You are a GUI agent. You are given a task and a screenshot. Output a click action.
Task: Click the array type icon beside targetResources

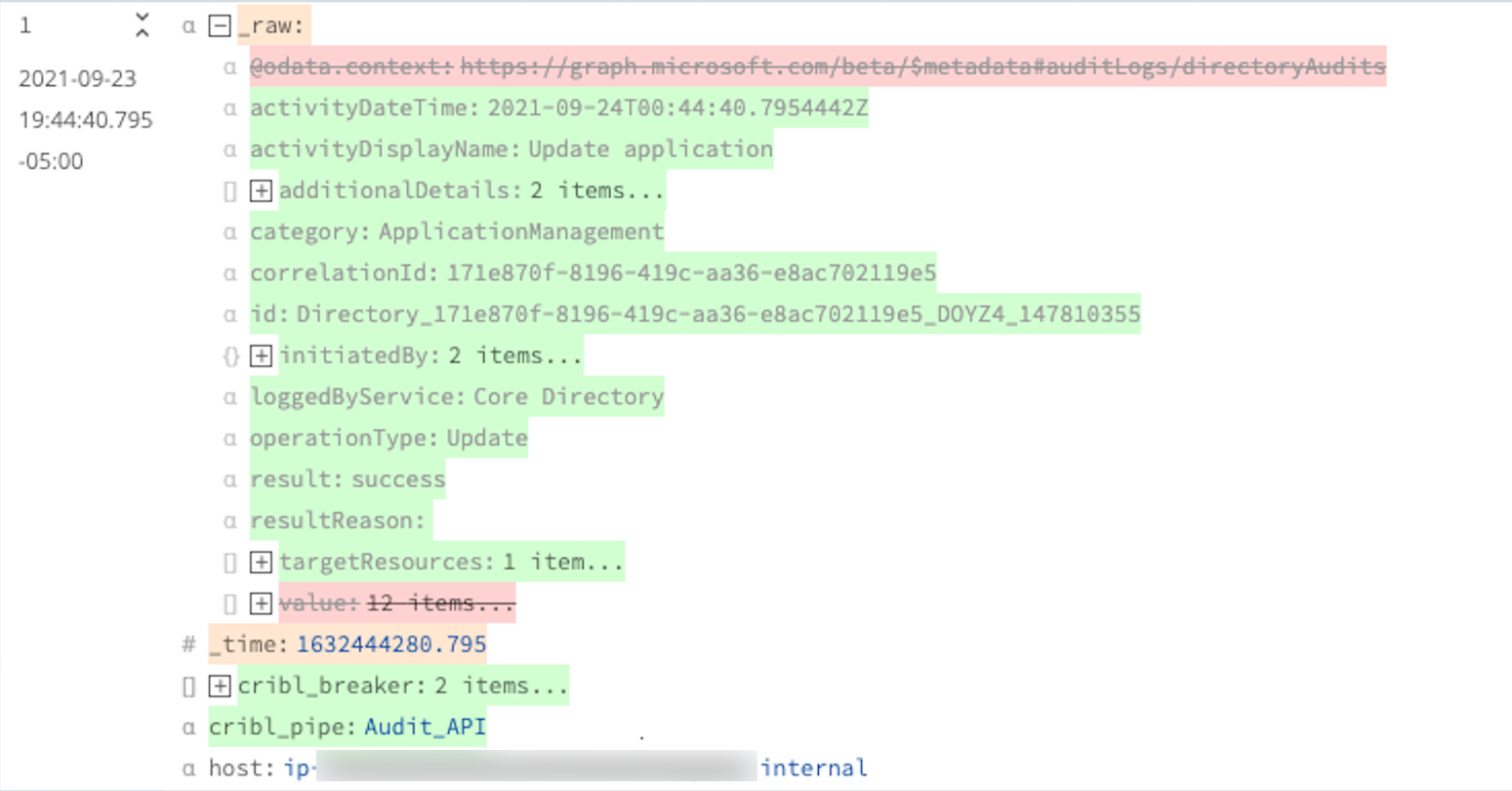[229, 562]
